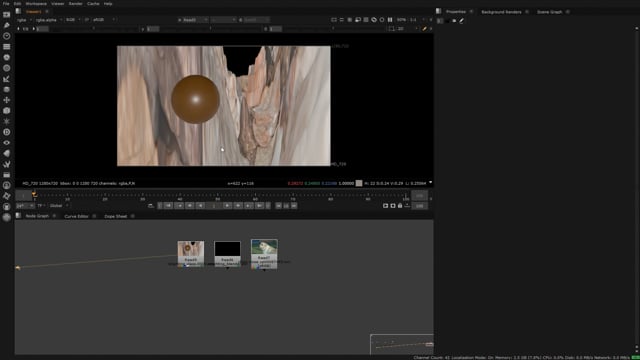Click the pencil icon in Properties toolbar
Image resolution: width=640 pixels, height=360 pixels.
point(462,20)
